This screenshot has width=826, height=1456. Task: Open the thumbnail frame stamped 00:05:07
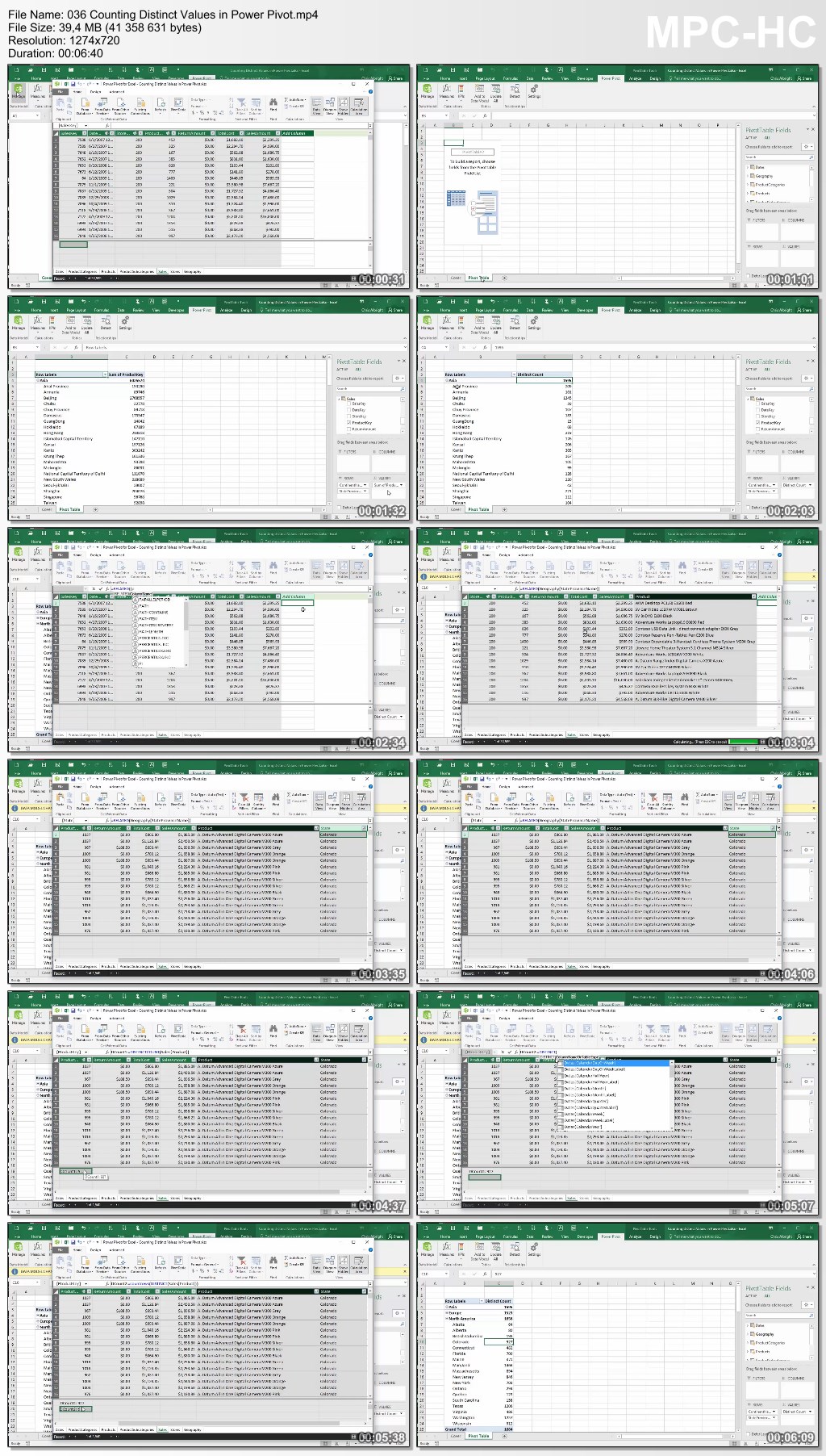(618, 1103)
